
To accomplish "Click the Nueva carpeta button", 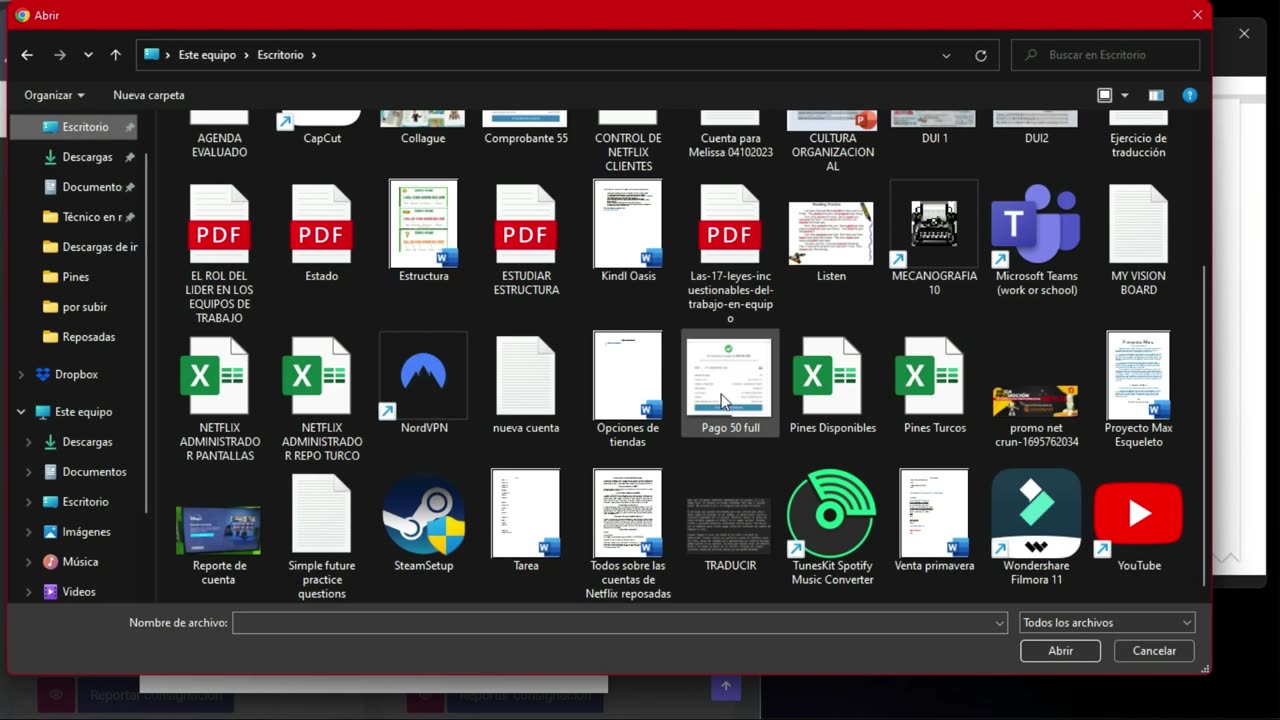I will (149, 95).
